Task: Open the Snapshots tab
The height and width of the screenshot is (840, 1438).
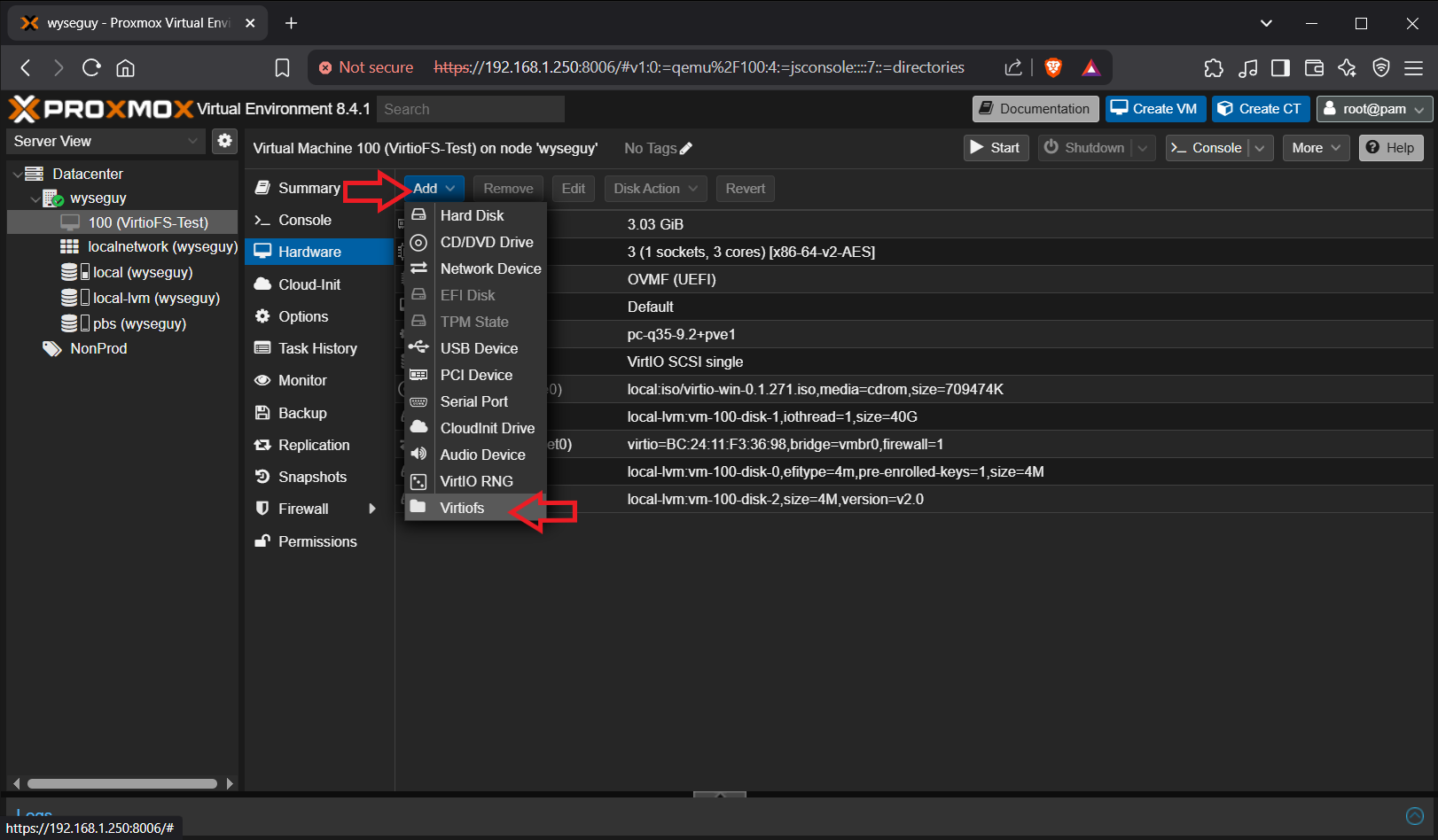Action: pos(319,477)
